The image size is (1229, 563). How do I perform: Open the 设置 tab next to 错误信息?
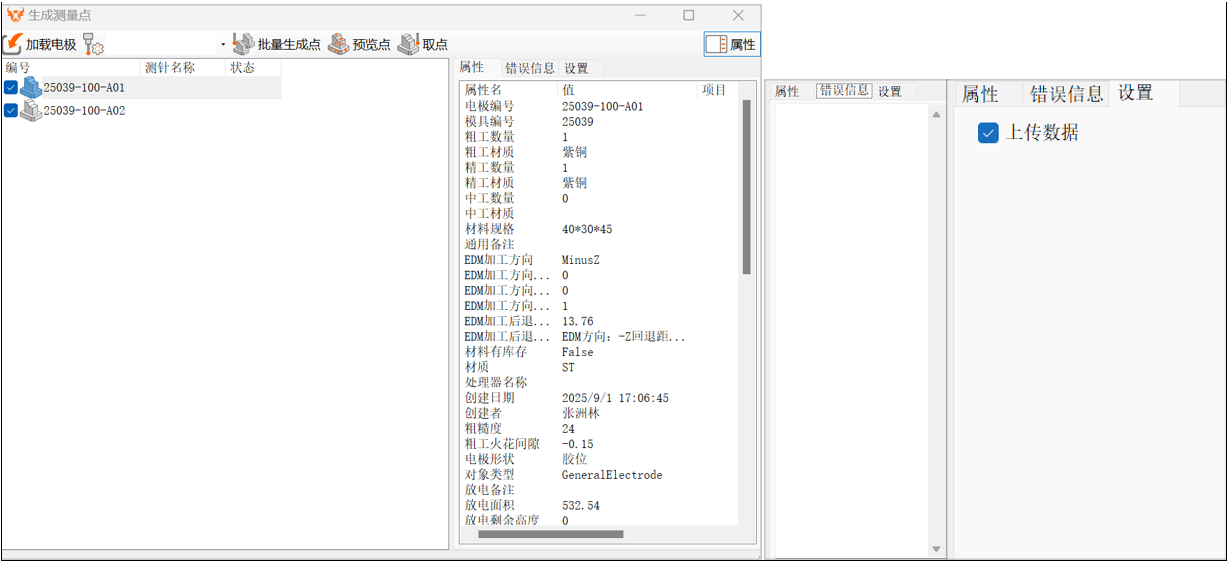(576, 68)
